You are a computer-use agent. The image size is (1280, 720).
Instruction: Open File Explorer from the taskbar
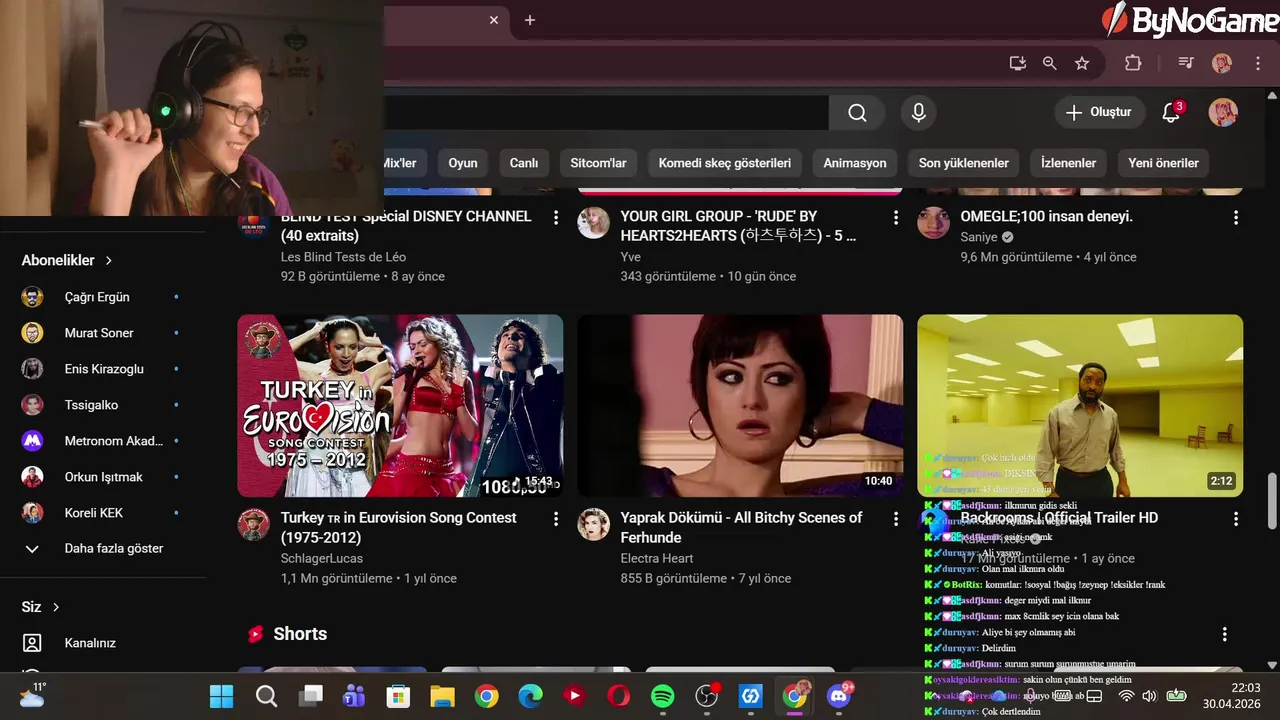(442, 696)
